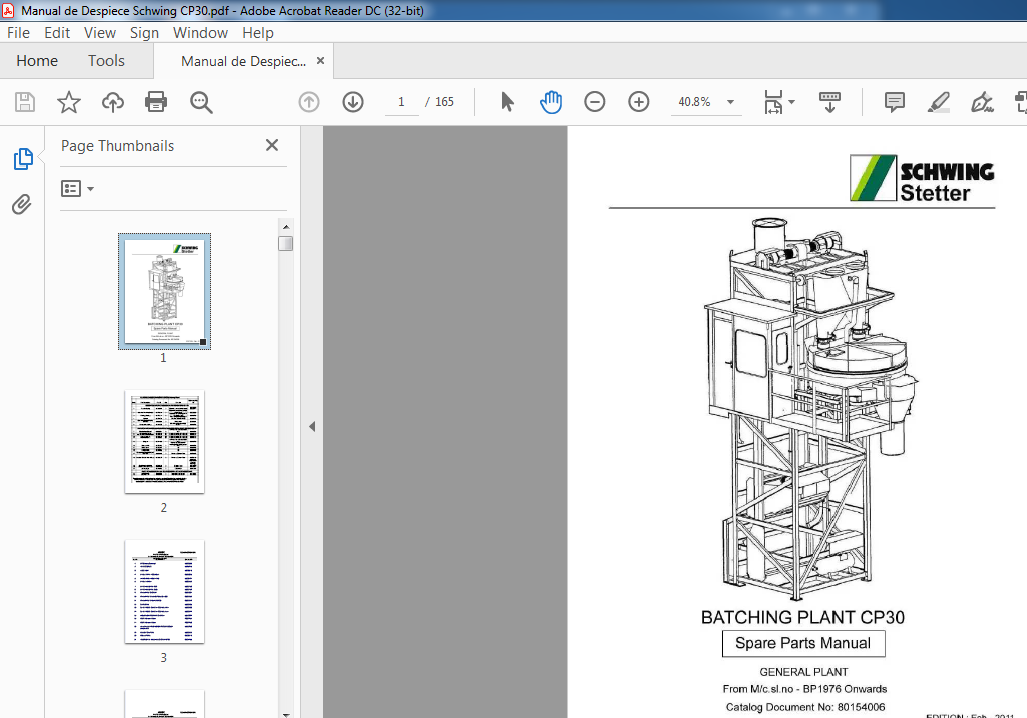Screen dimensions: 1027x718
Task: Select page 1 thumbnail
Action: 164,292
